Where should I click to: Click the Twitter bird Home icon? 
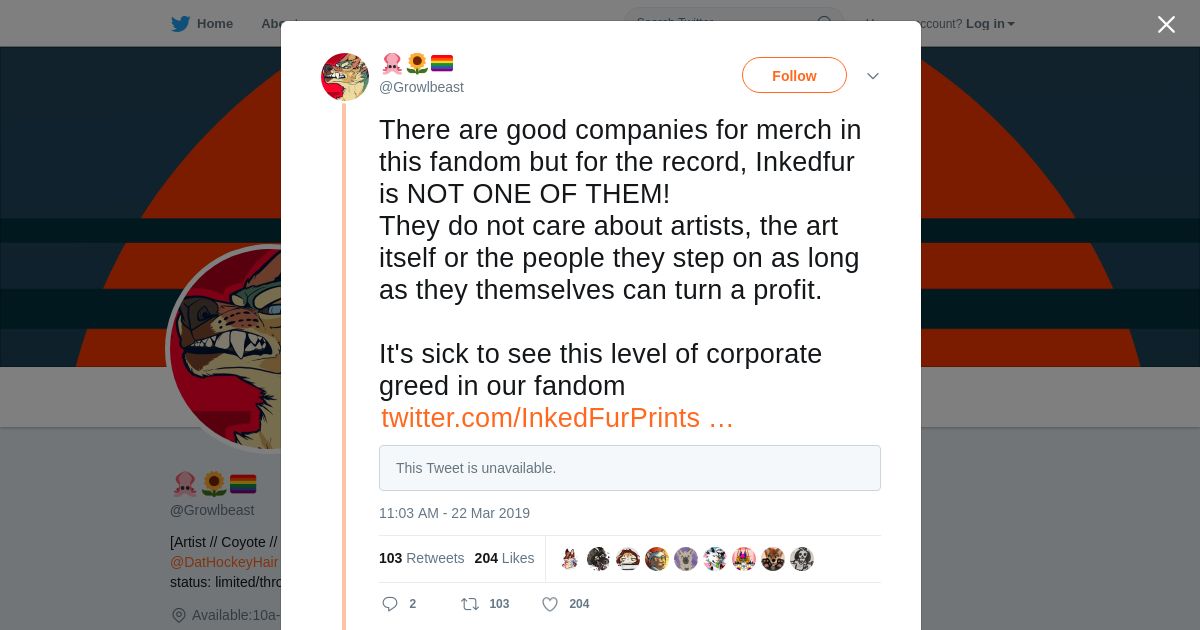click(180, 24)
